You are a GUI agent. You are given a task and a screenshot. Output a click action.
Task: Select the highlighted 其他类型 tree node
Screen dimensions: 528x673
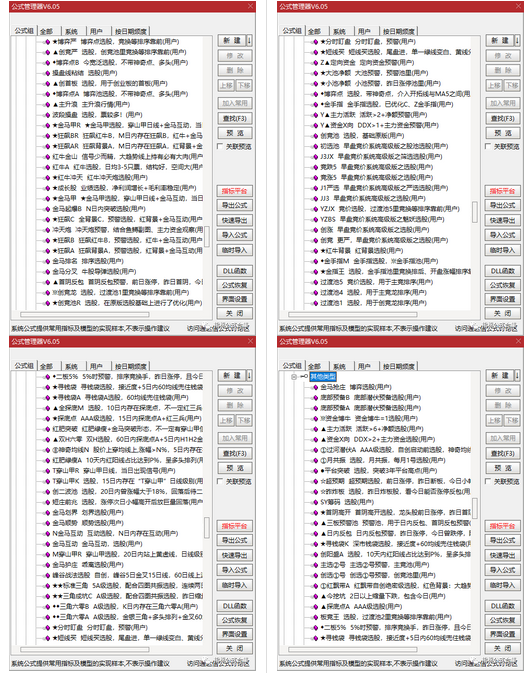click(323, 377)
